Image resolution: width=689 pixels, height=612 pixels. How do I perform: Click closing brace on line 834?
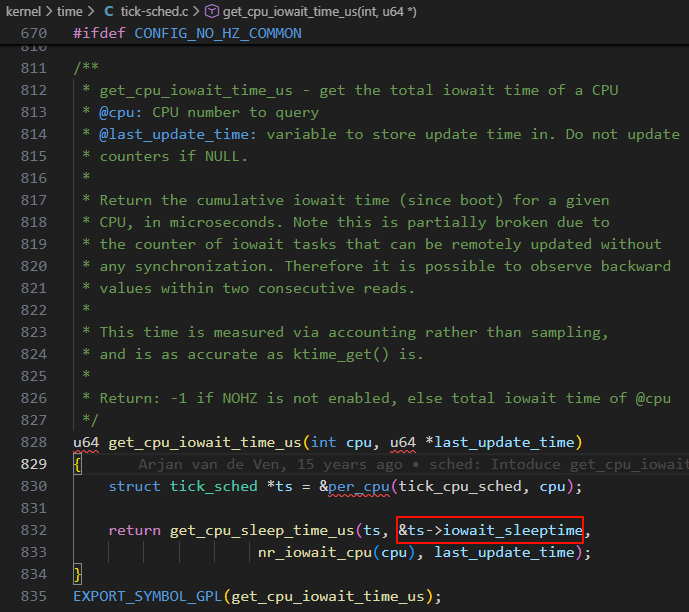[x=77, y=574]
